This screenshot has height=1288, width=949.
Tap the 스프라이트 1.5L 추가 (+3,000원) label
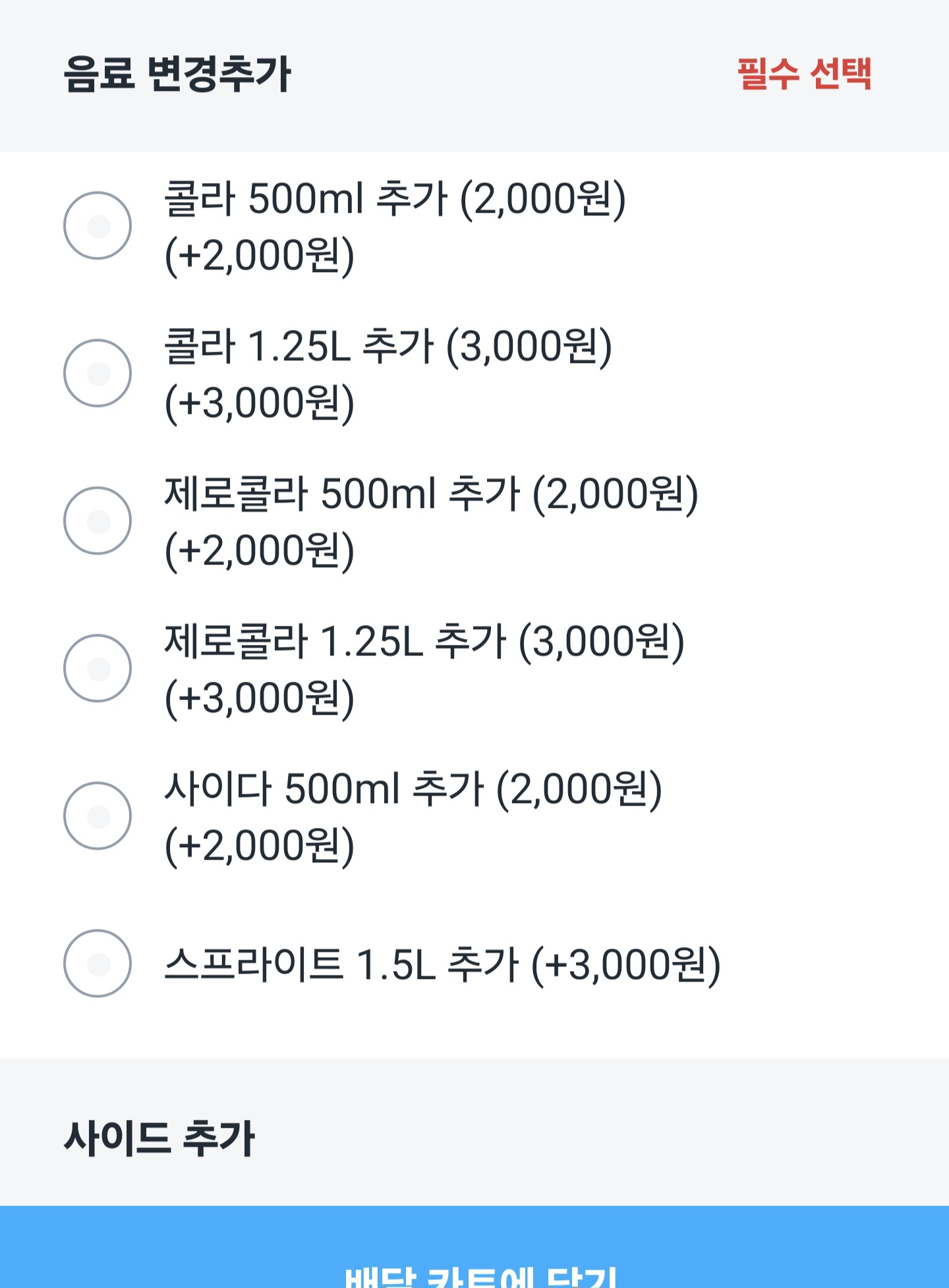442,965
